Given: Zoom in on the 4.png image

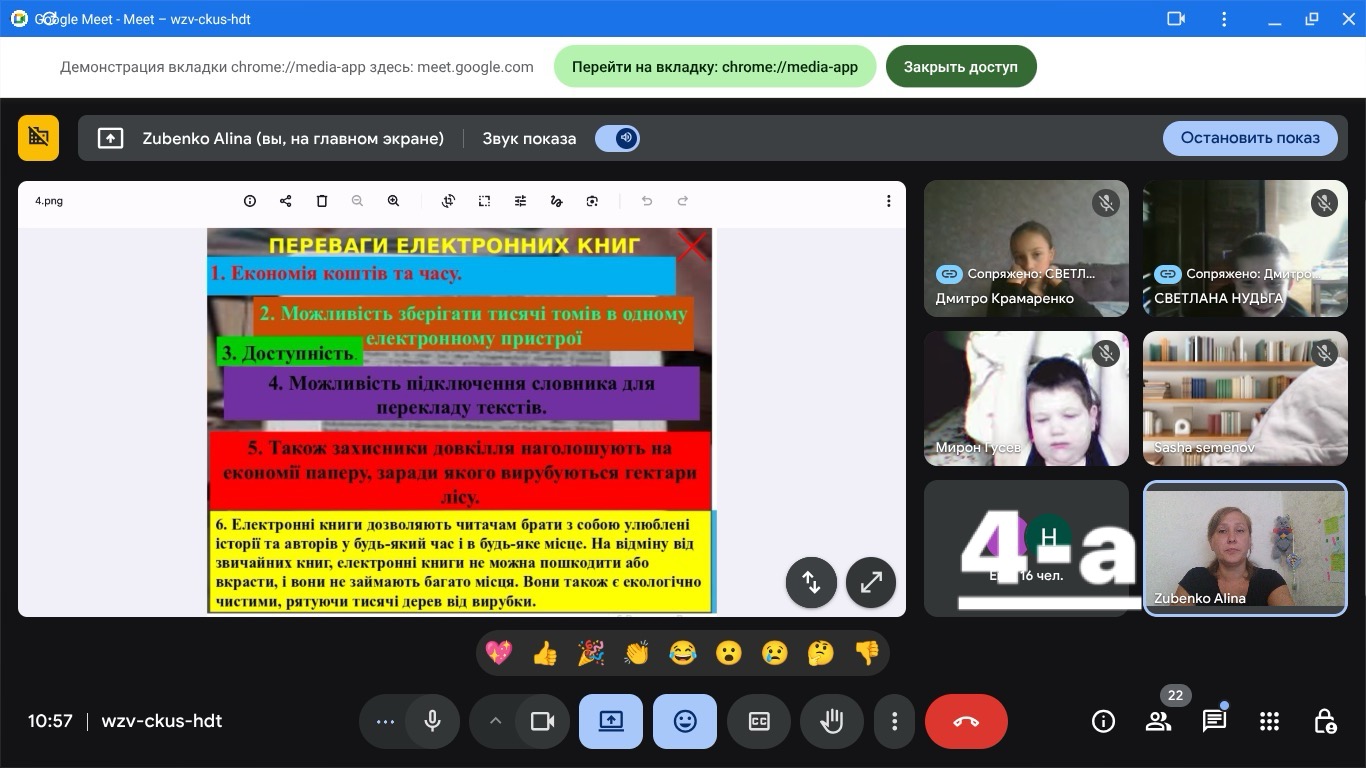Looking at the screenshot, I should 393,201.
